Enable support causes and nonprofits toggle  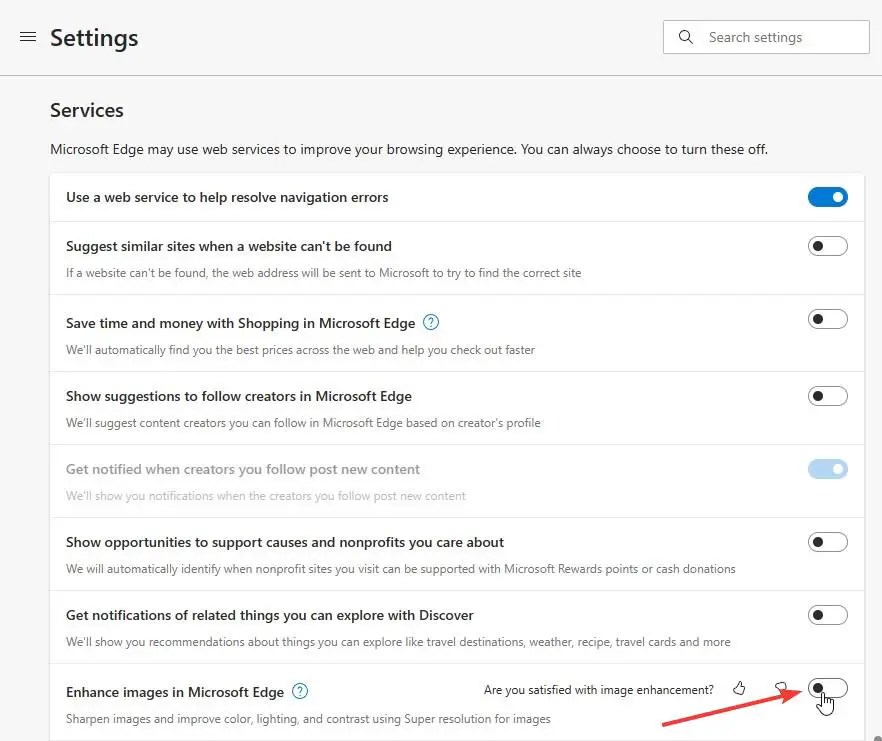click(827, 542)
